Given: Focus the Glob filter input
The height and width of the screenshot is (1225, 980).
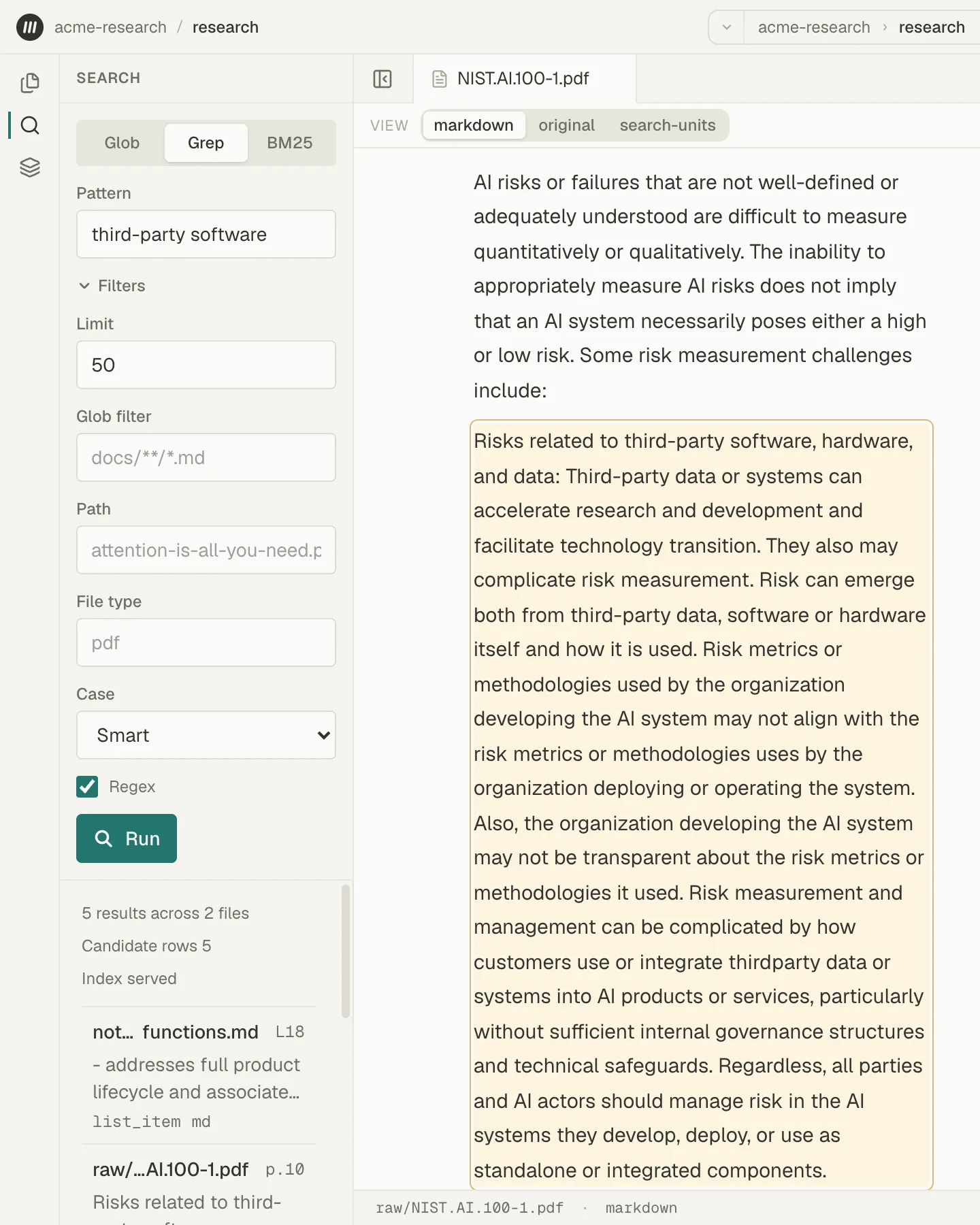Looking at the screenshot, I should [206, 457].
